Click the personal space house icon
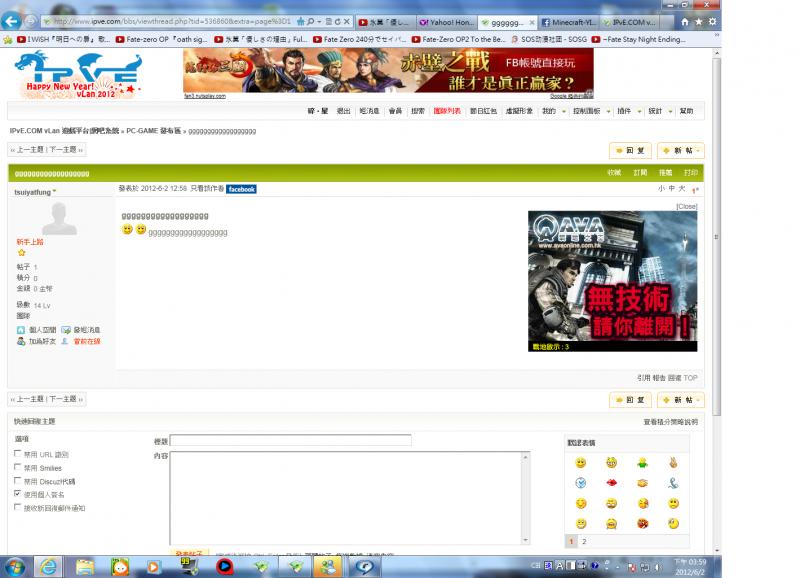 (21, 330)
